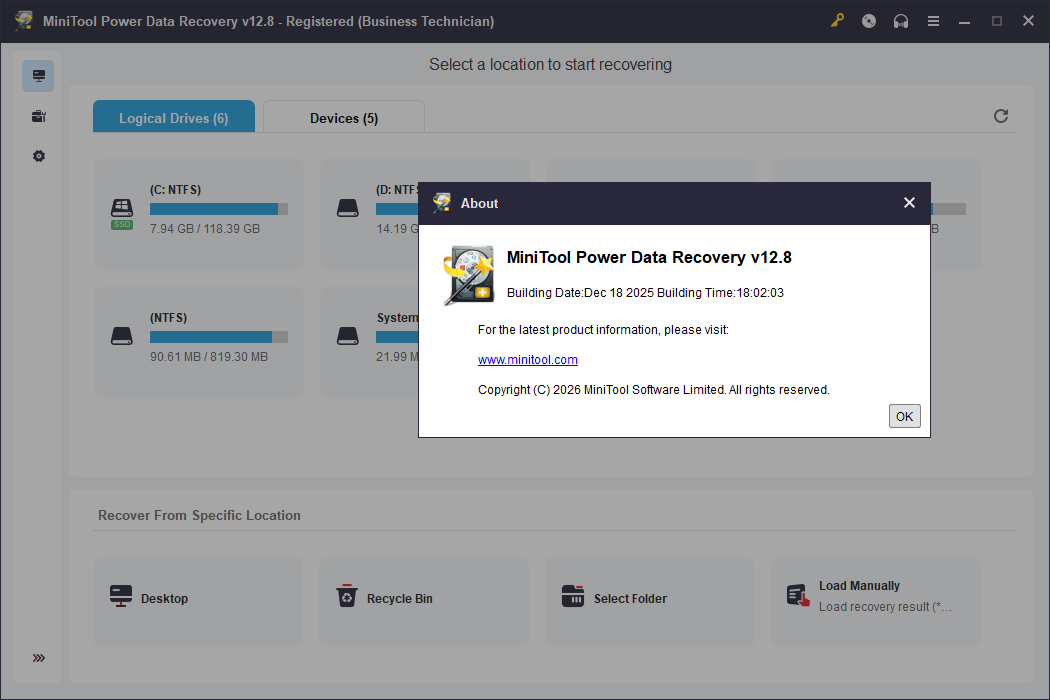This screenshot has height=700, width=1050.
Task: Expand the sidebar with the red chevrons
Action: coord(39,658)
